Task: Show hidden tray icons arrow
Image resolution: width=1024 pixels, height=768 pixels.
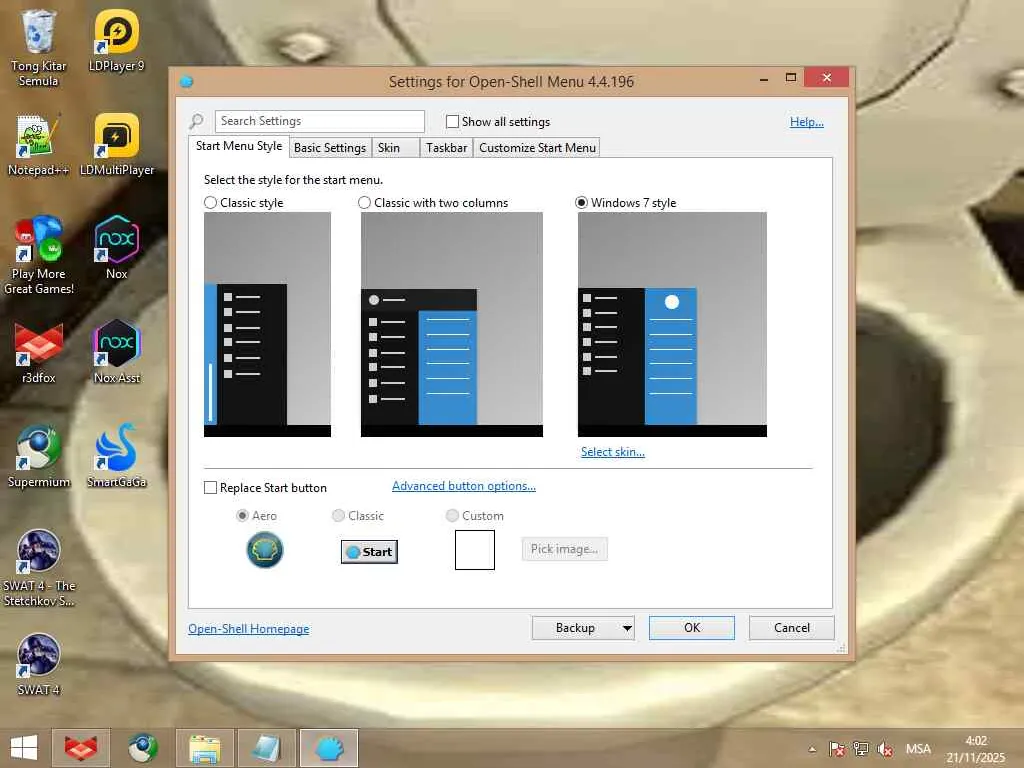Action: click(x=812, y=750)
